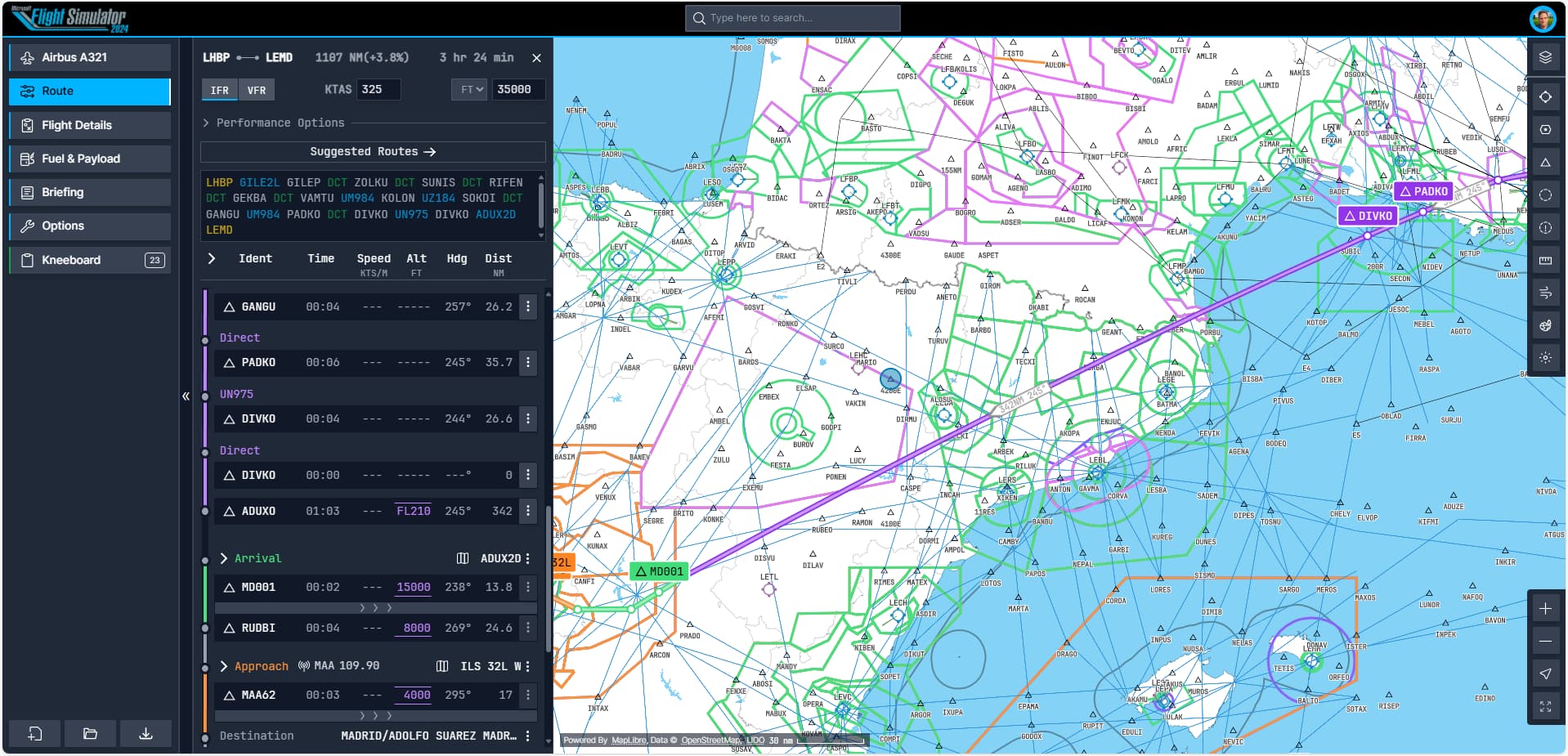Click the Suggested Routes button
1568x756 pixels.
coord(373,152)
